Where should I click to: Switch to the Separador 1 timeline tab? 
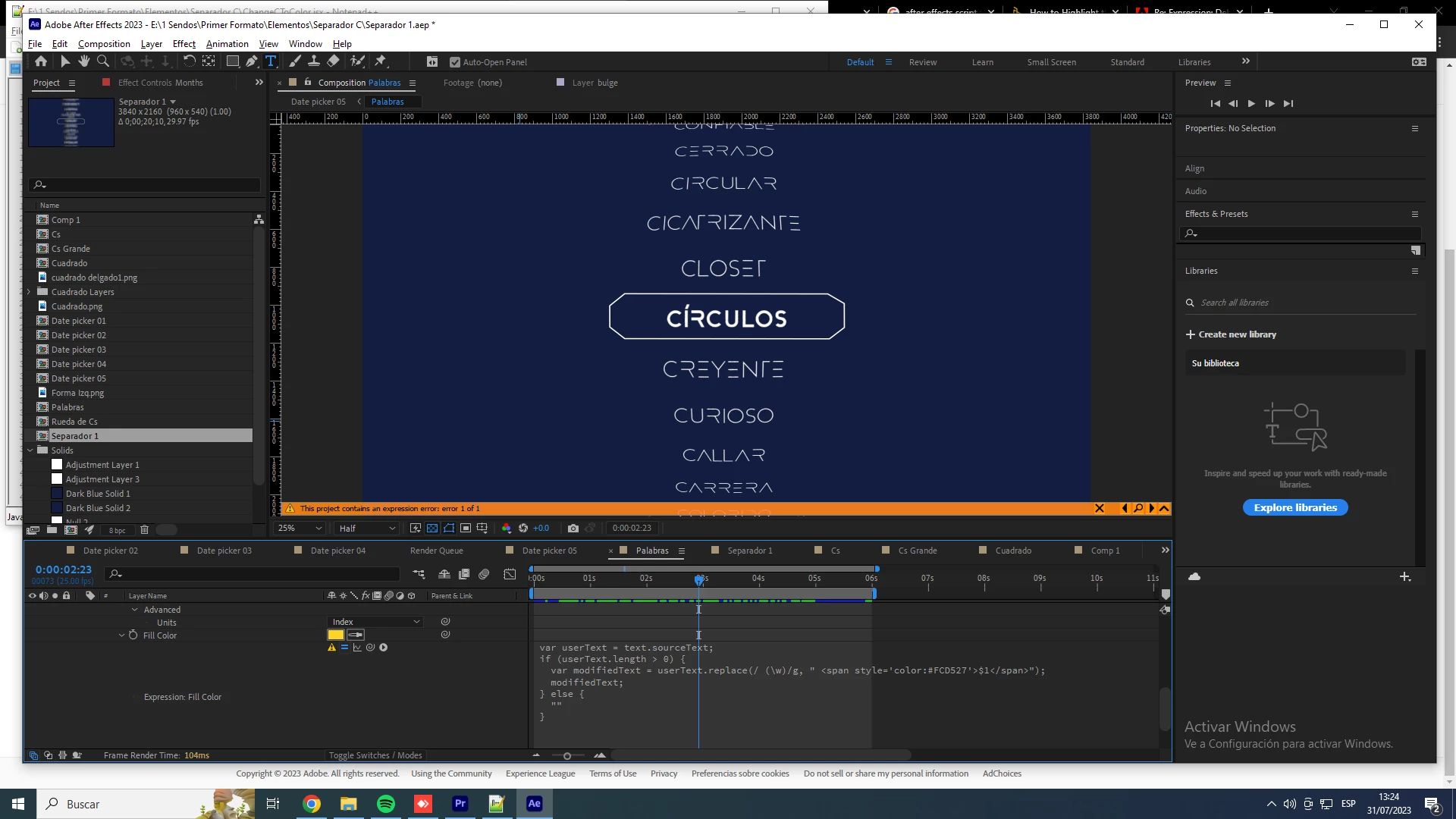pos(749,551)
